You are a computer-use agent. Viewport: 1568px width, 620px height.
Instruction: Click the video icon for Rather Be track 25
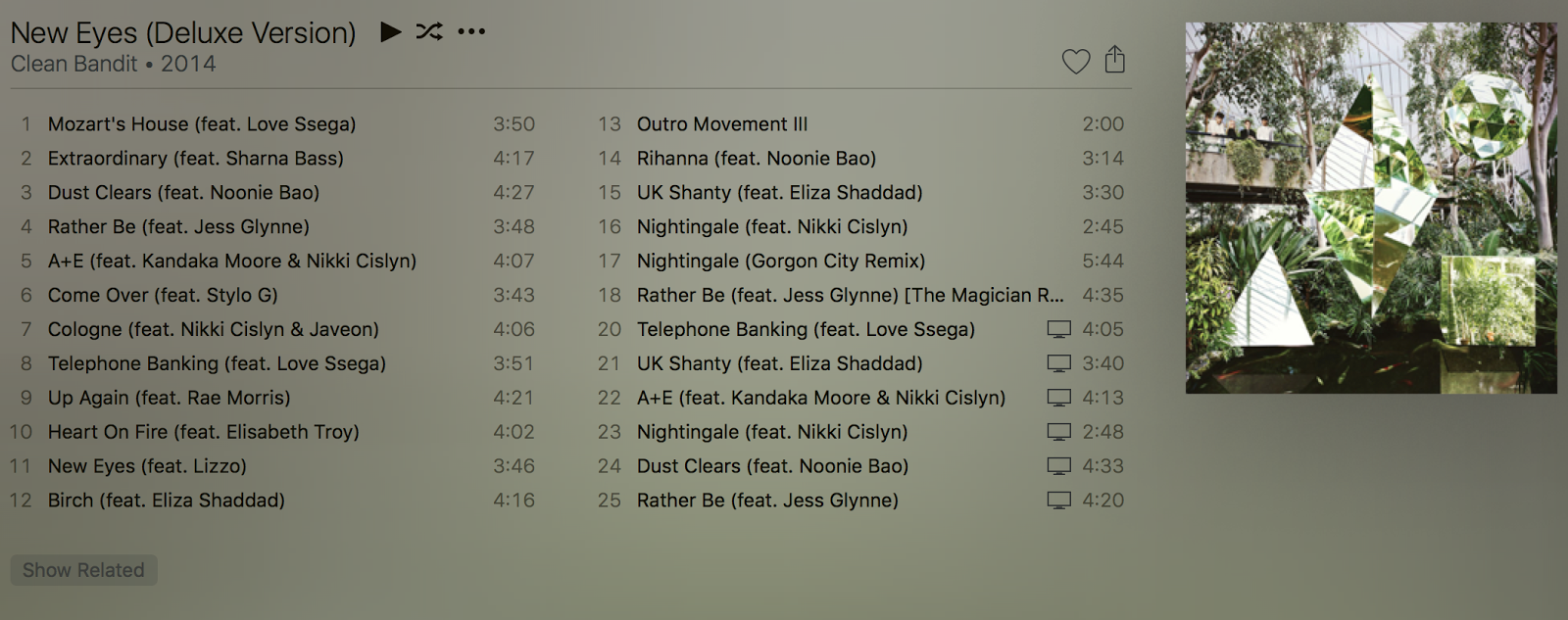click(1058, 501)
